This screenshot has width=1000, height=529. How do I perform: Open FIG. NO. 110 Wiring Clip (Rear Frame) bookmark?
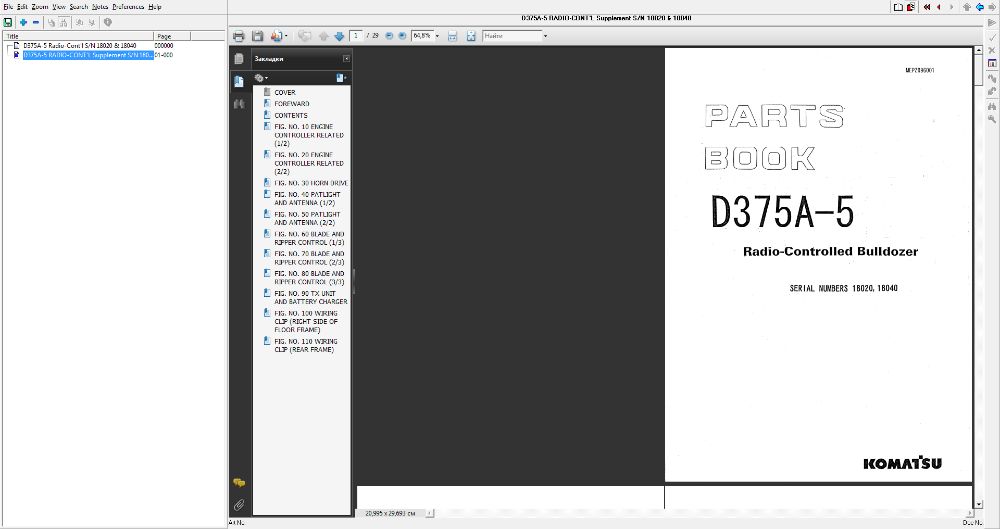[x=306, y=345]
